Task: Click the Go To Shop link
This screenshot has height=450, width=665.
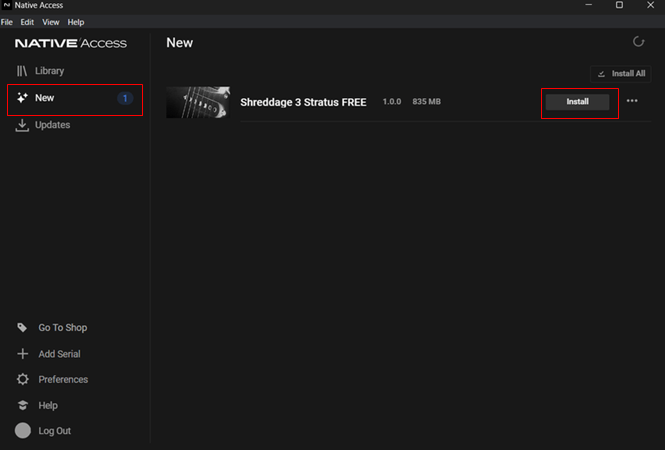Action: click(x=62, y=328)
